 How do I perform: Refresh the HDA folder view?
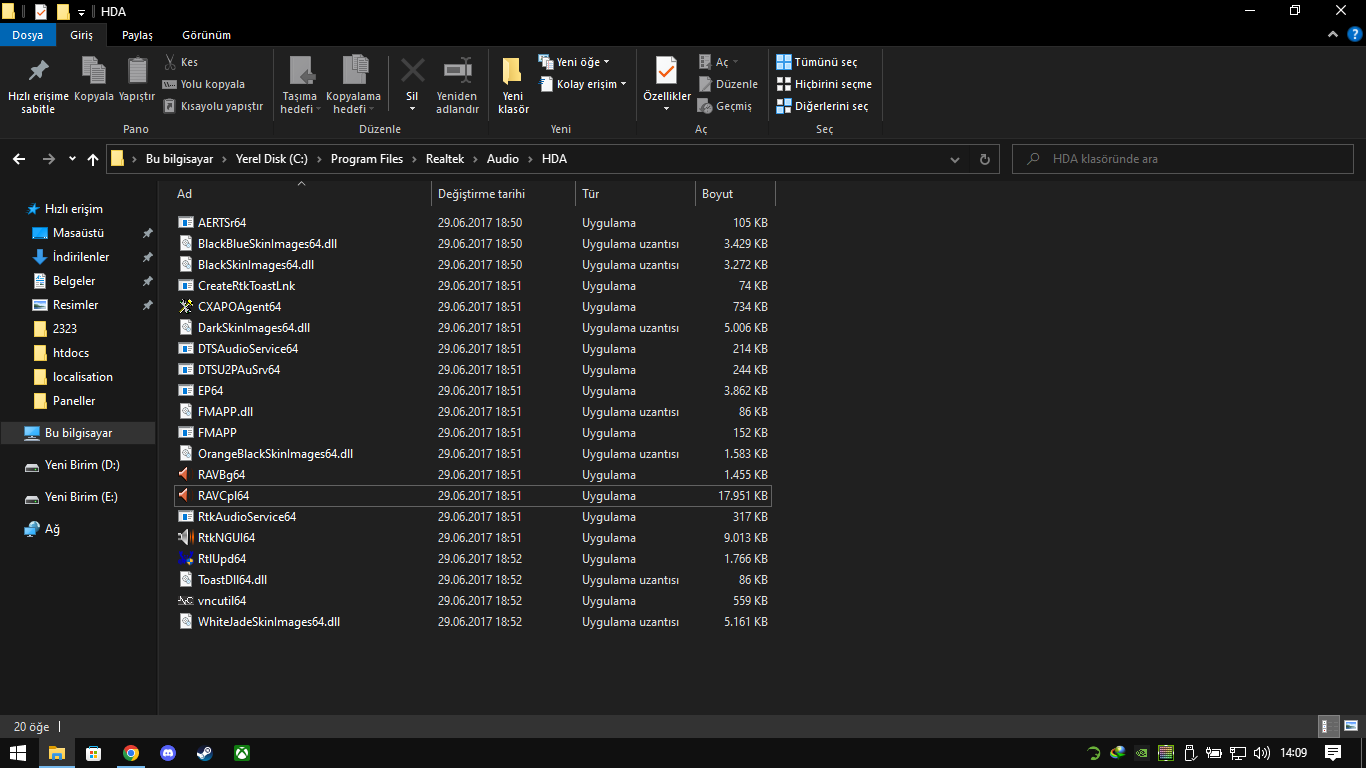tap(985, 159)
